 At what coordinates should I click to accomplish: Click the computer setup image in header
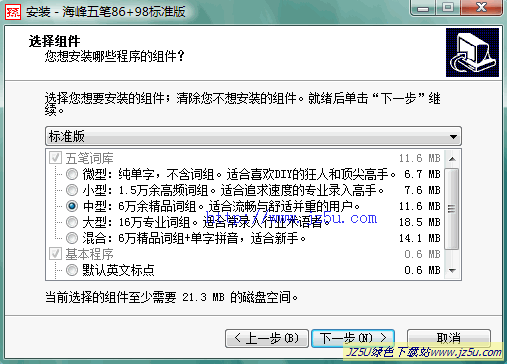pos(472,52)
